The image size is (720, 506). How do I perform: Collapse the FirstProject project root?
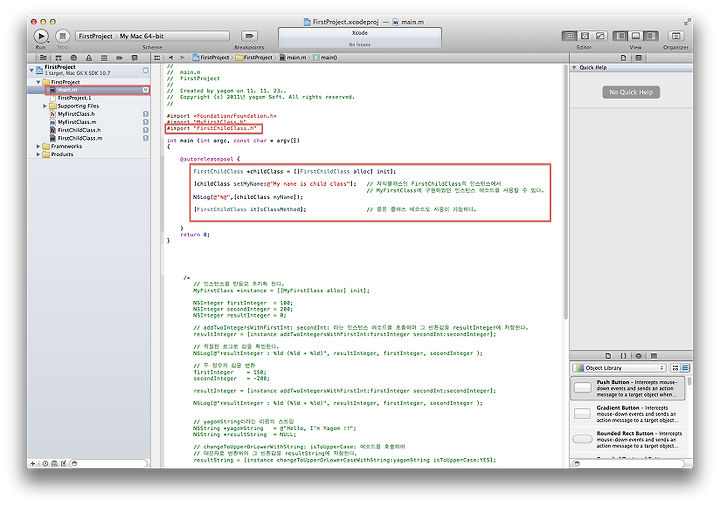pyautogui.click(x=32, y=70)
